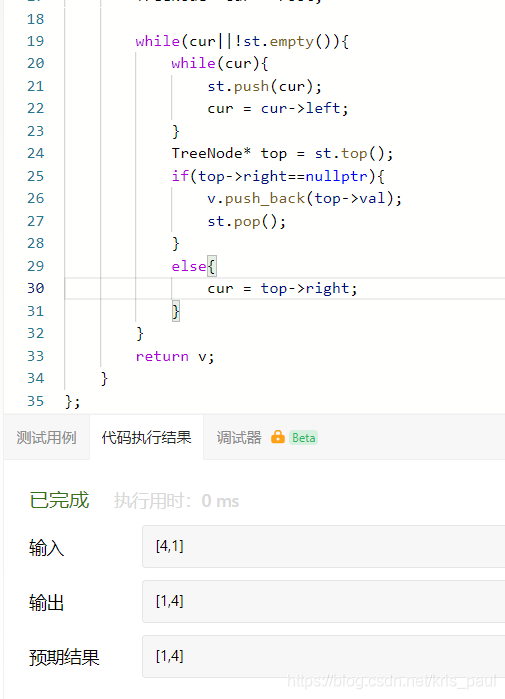This screenshot has height=699, width=505.
Task: Click line number 24 in the gutter
Action: [35, 153]
